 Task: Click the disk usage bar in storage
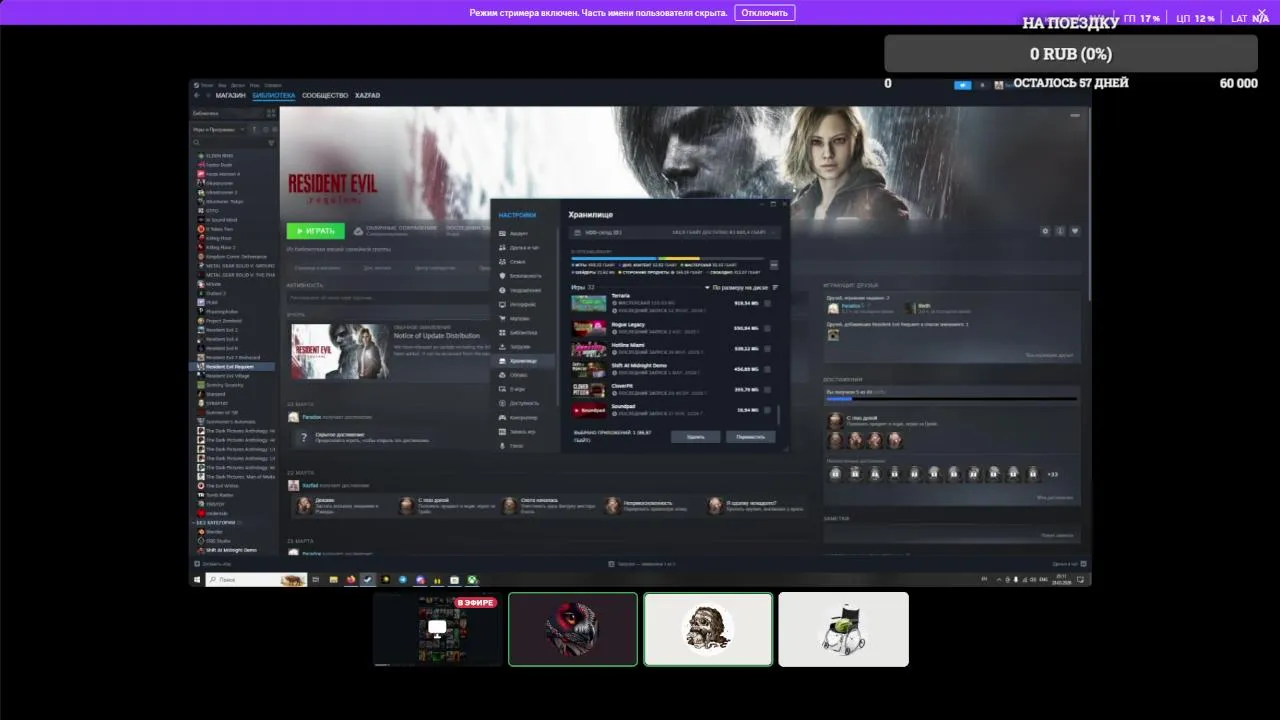pos(667,258)
